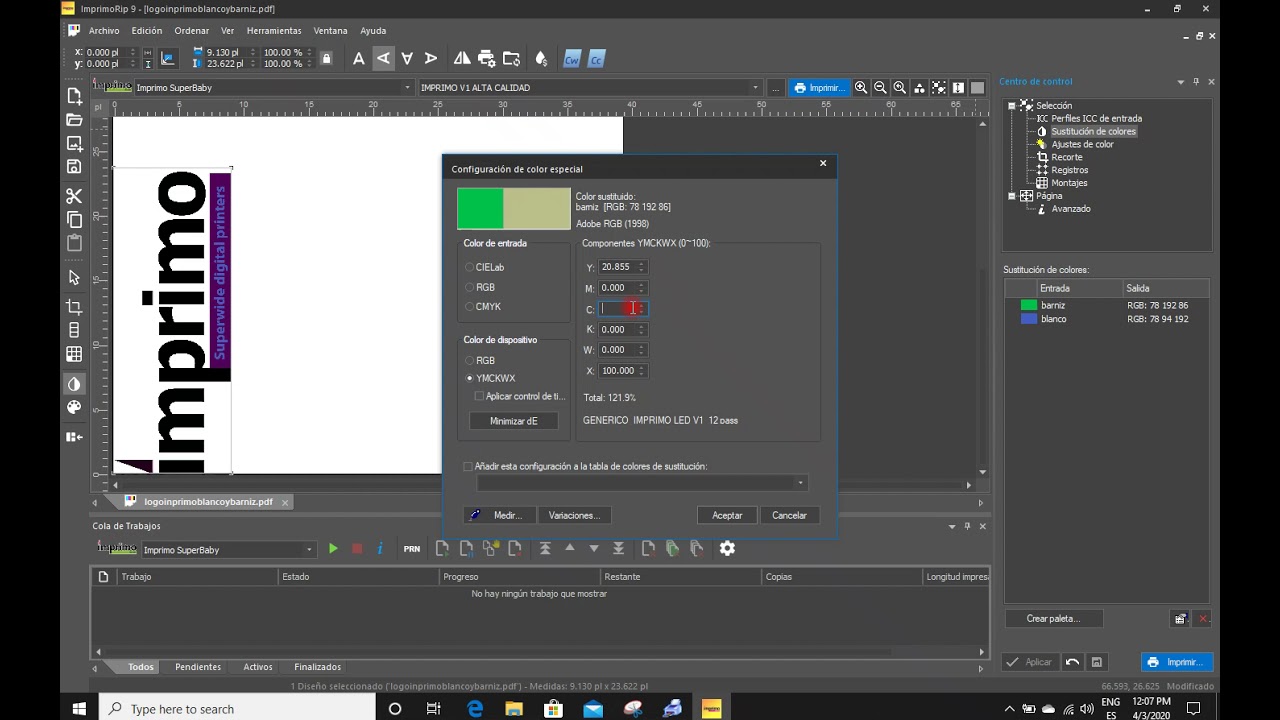The width and height of the screenshot is (1280, 720).
Task: Click the Aceptar button
Action: click(727, 515)
